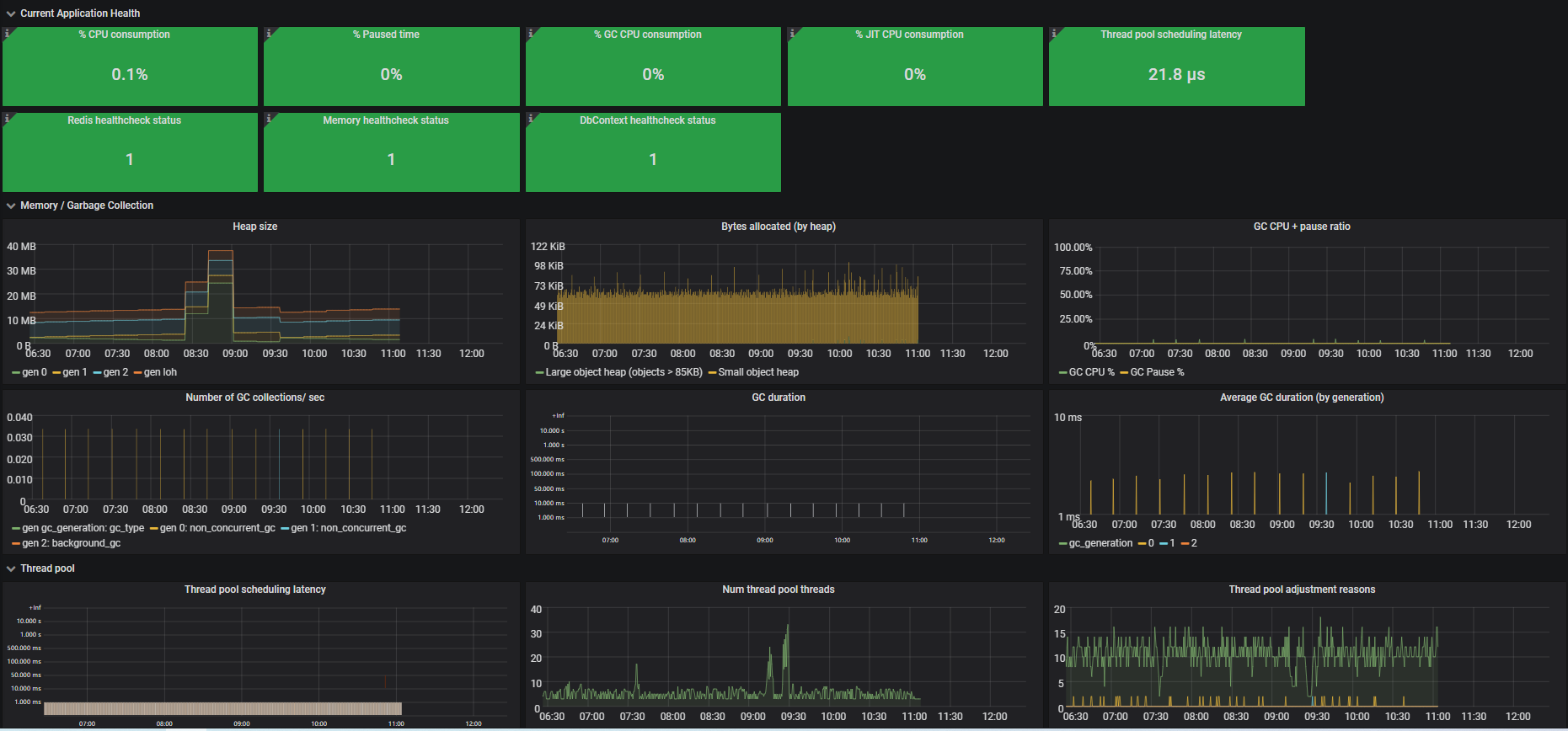Click the Small object heap legend color line
Screen dimensions: 1568x731
[712, 372]
